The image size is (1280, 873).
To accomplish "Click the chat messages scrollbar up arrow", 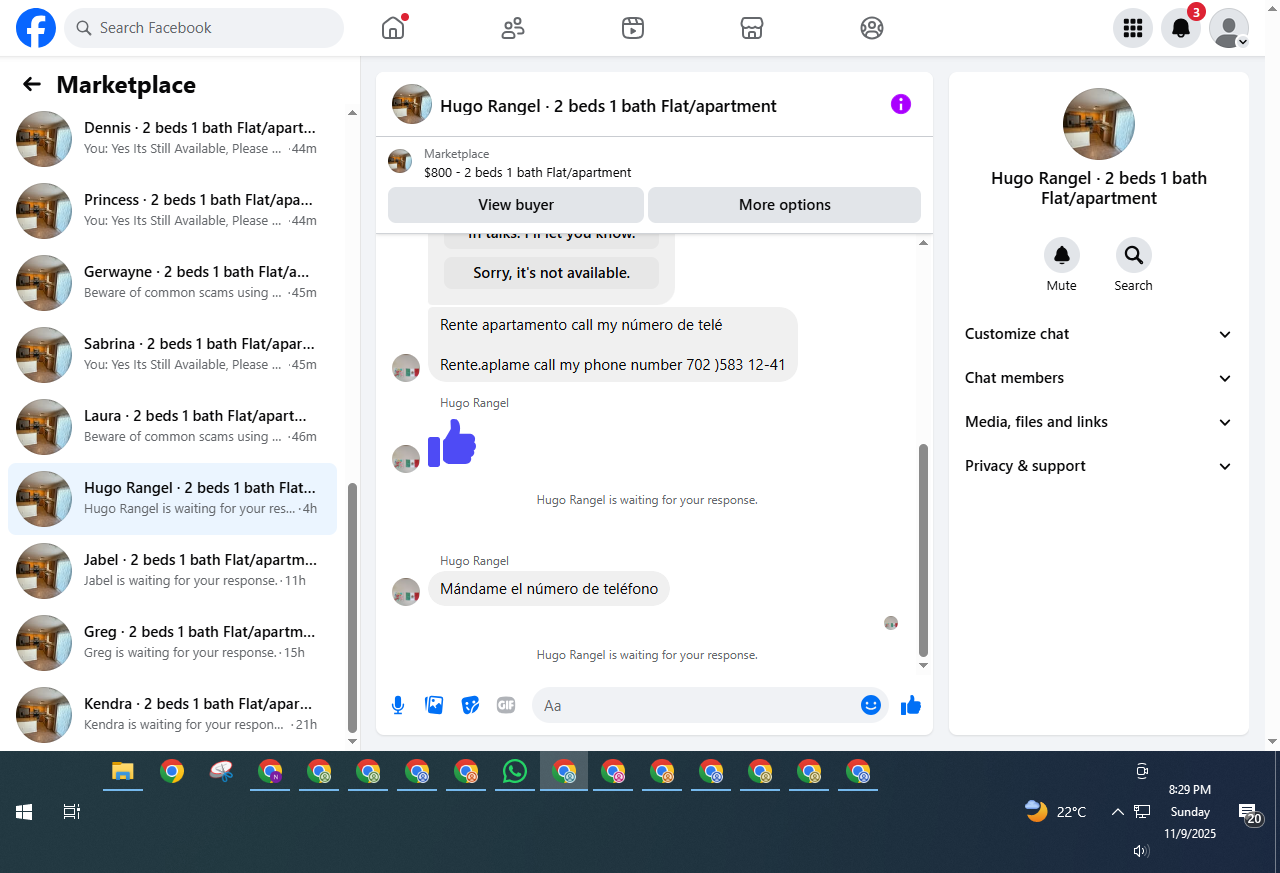I will (x=924, y=242).
